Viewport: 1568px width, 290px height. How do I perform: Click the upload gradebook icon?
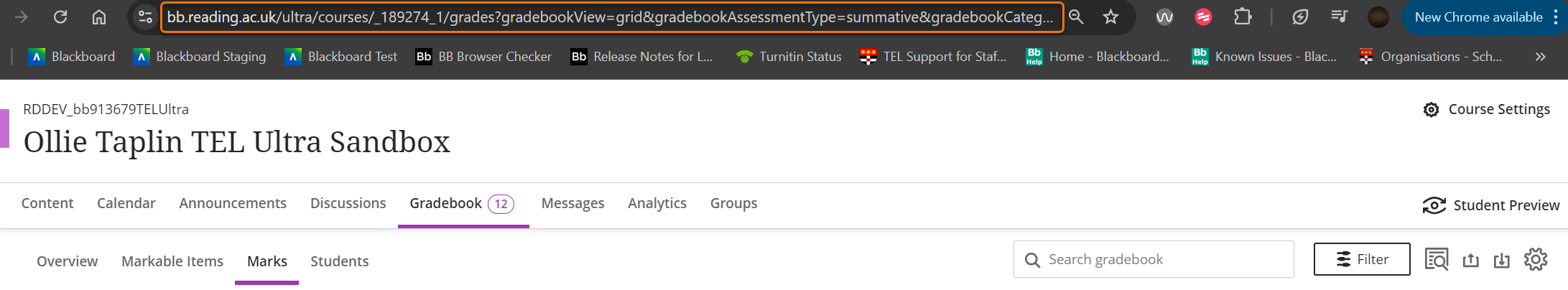[1470, 260]
